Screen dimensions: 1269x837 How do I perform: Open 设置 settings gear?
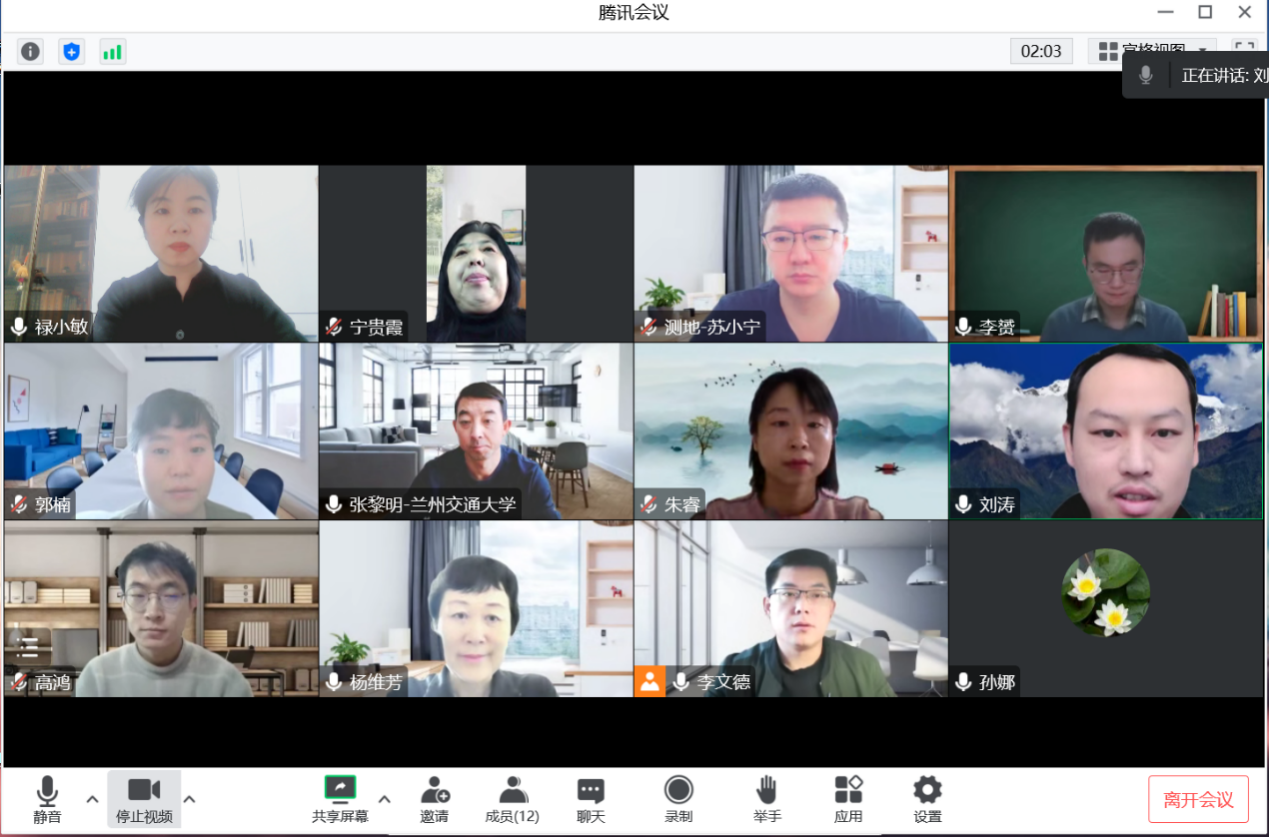coord(927,799)
